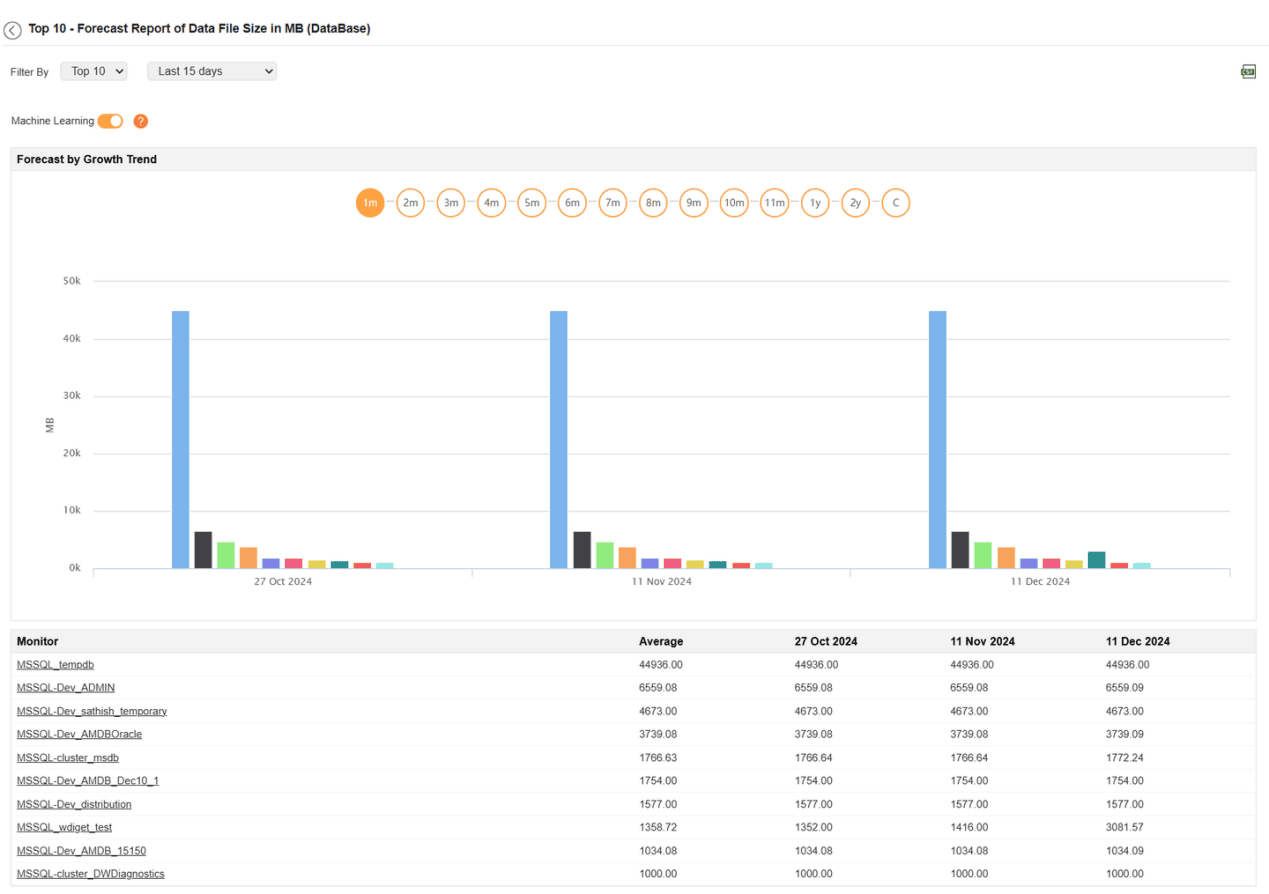Switch to the 2y forecast period

(x=855, y=203)
